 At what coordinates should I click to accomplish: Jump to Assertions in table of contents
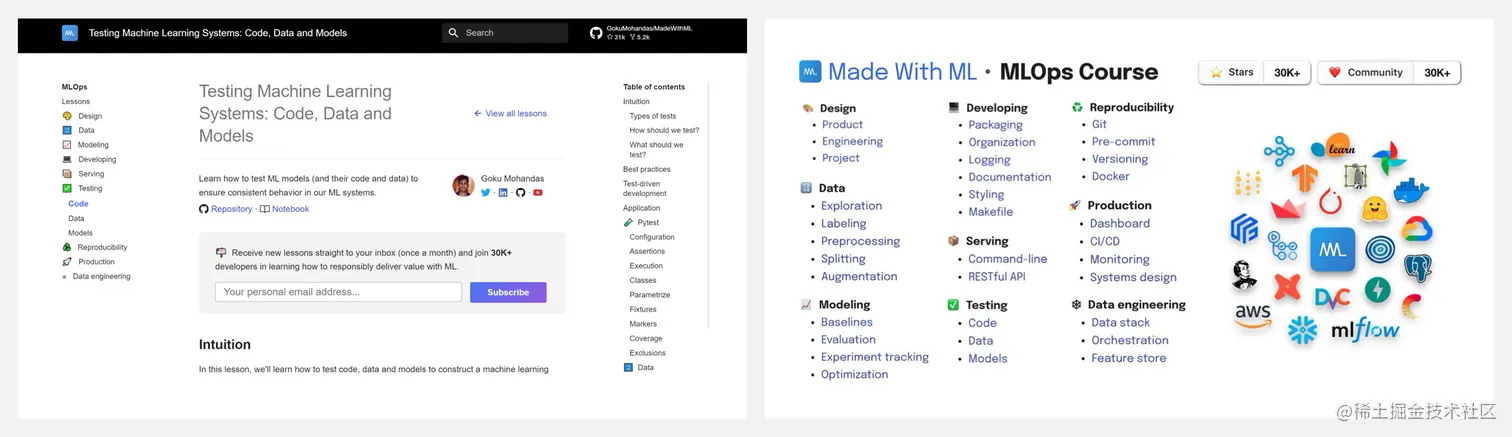647,251
